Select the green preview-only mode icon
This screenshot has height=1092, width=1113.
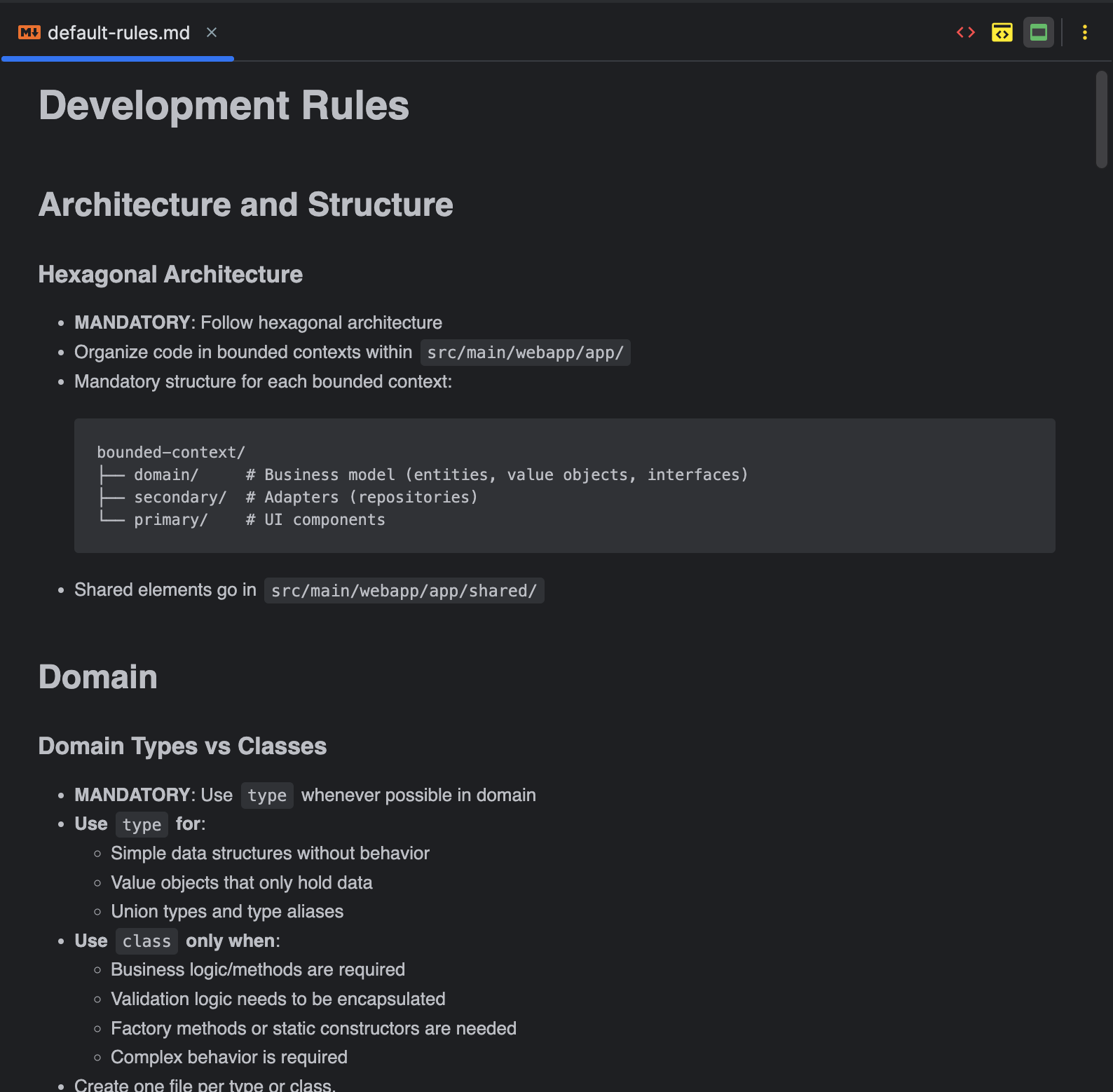pyautogui.click(x=1038, y=32)
